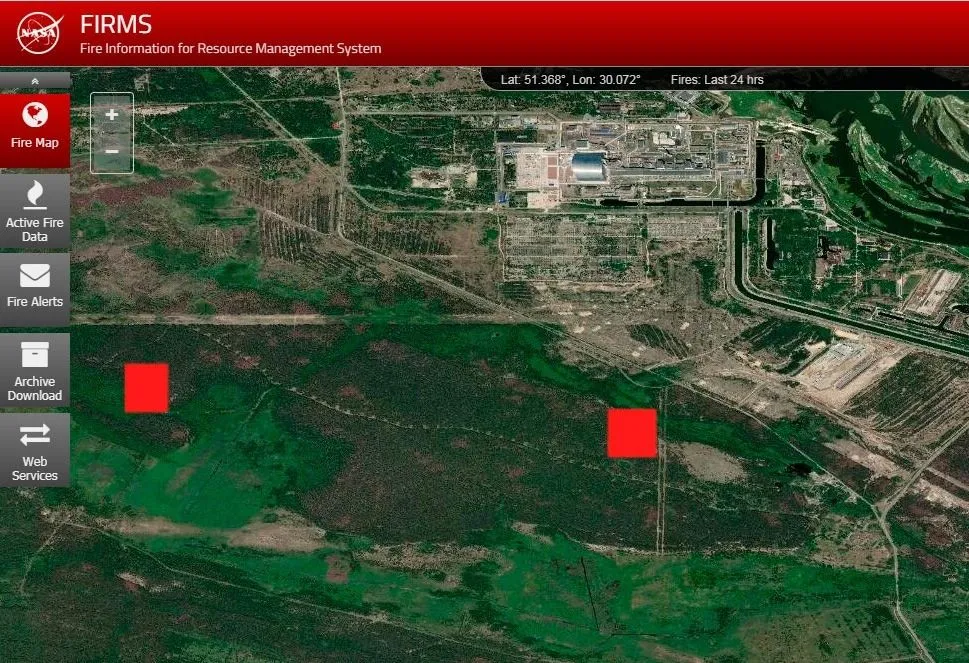Click the Fire Information for Resource Management System subtitle
969x663 pixels.
pos(230,48)
